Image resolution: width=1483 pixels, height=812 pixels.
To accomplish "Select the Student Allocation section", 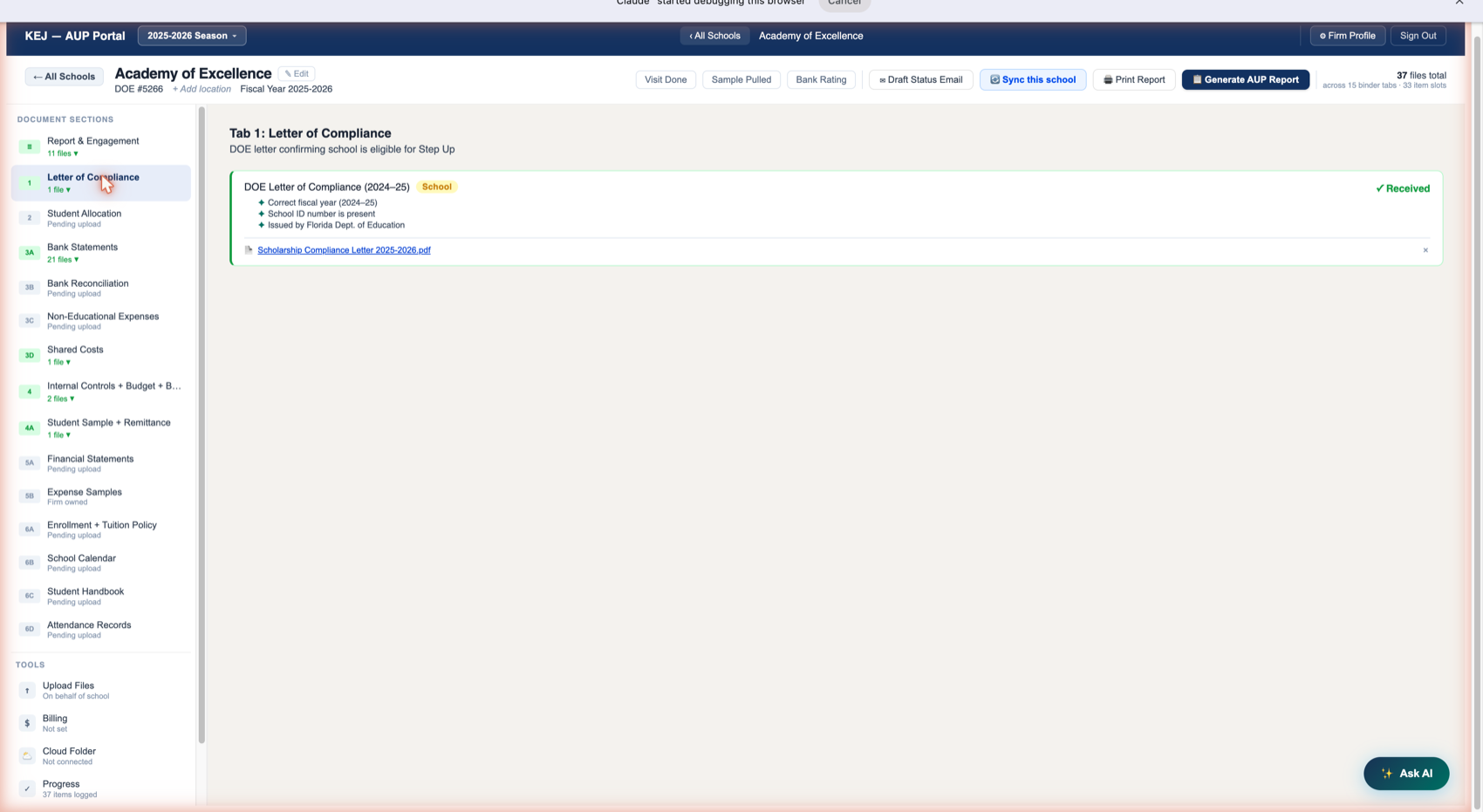I will point(101,218).
